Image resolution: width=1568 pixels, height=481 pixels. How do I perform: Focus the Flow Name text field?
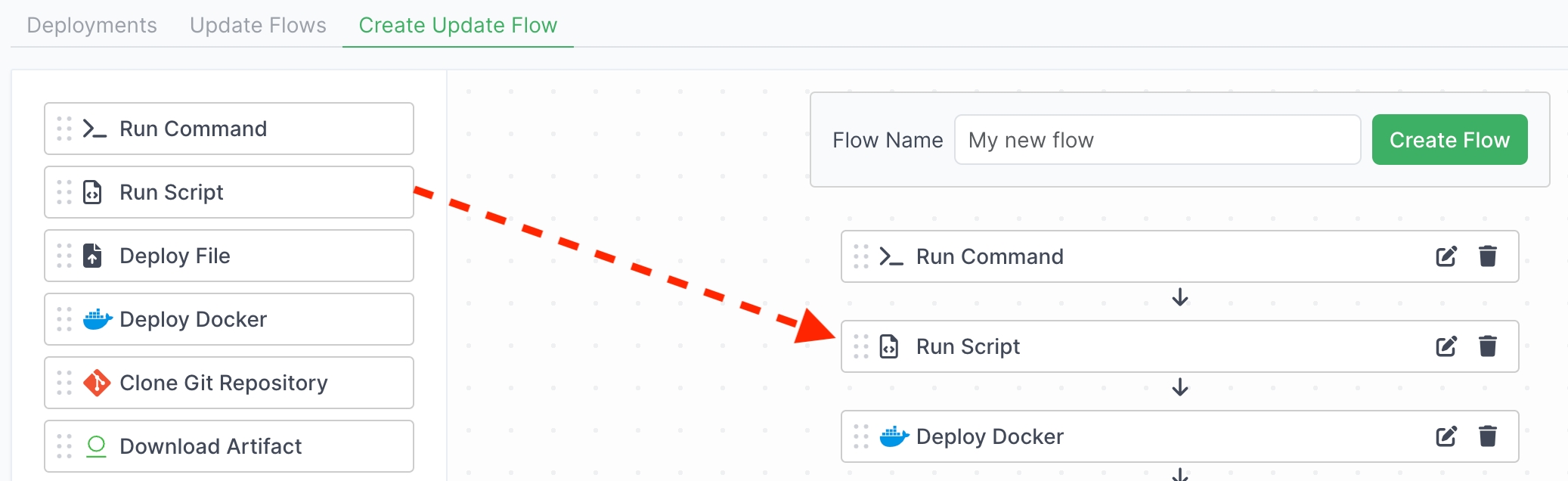(1157, 140)
